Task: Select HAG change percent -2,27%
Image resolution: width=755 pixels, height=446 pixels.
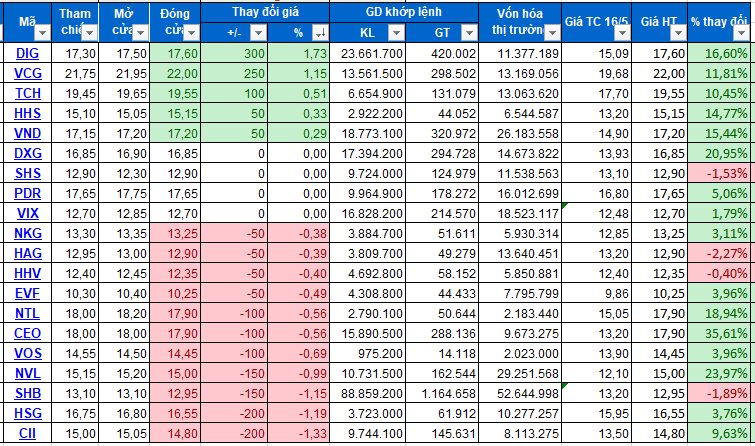Action: tap(718, 253)
